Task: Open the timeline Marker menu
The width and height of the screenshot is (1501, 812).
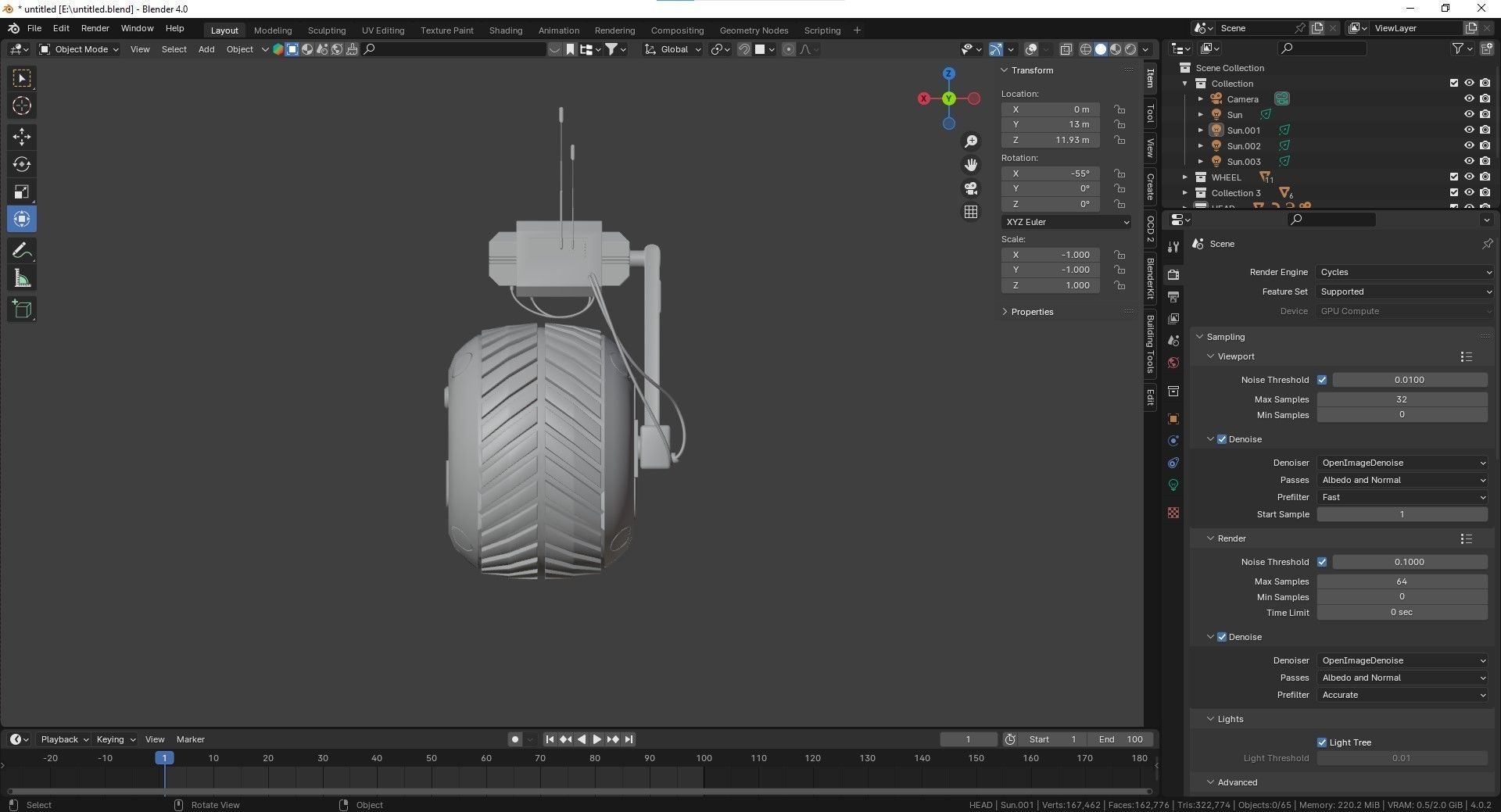Action: 191,739
